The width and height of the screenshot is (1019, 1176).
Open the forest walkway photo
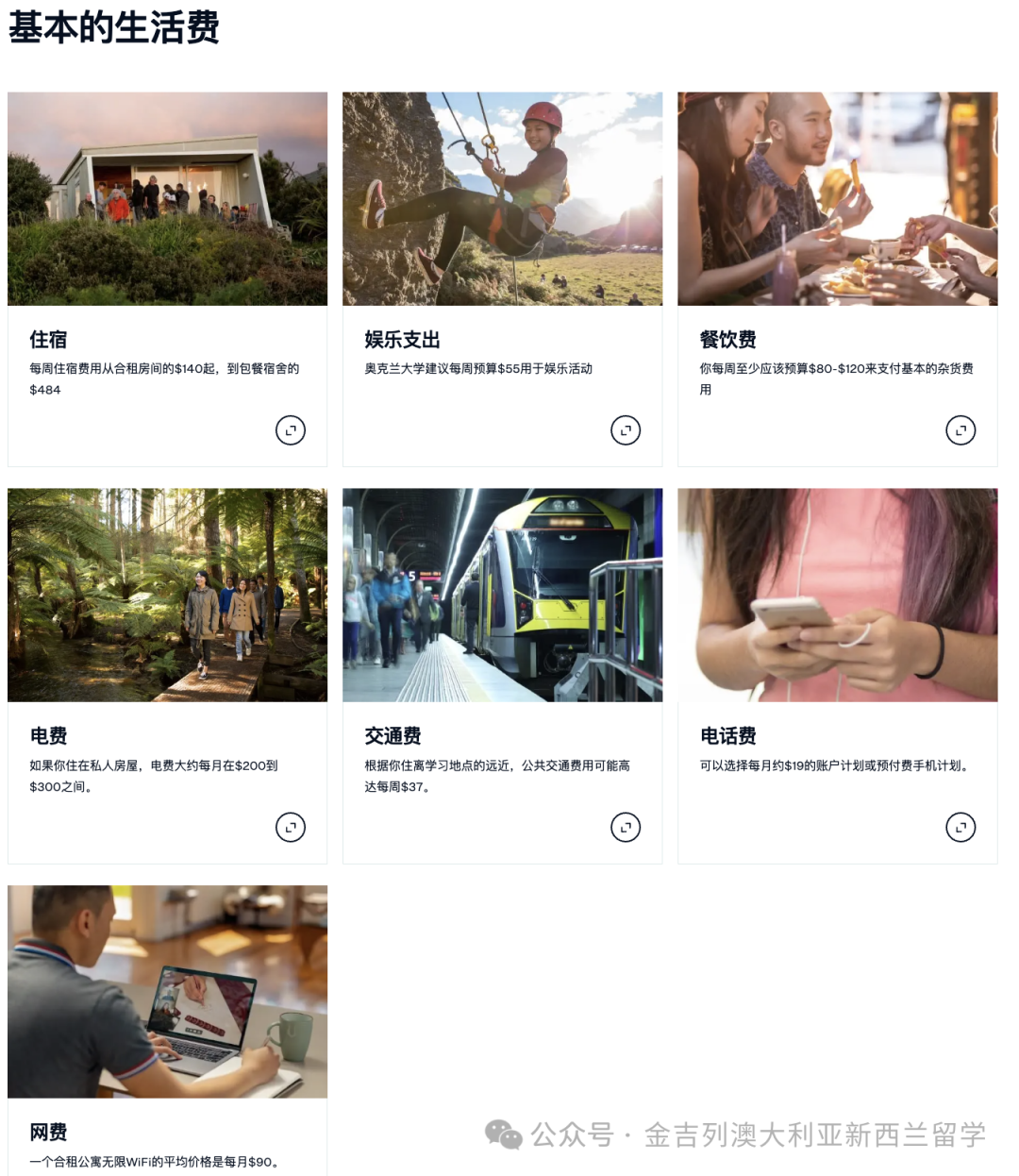[x=168, y=595]
